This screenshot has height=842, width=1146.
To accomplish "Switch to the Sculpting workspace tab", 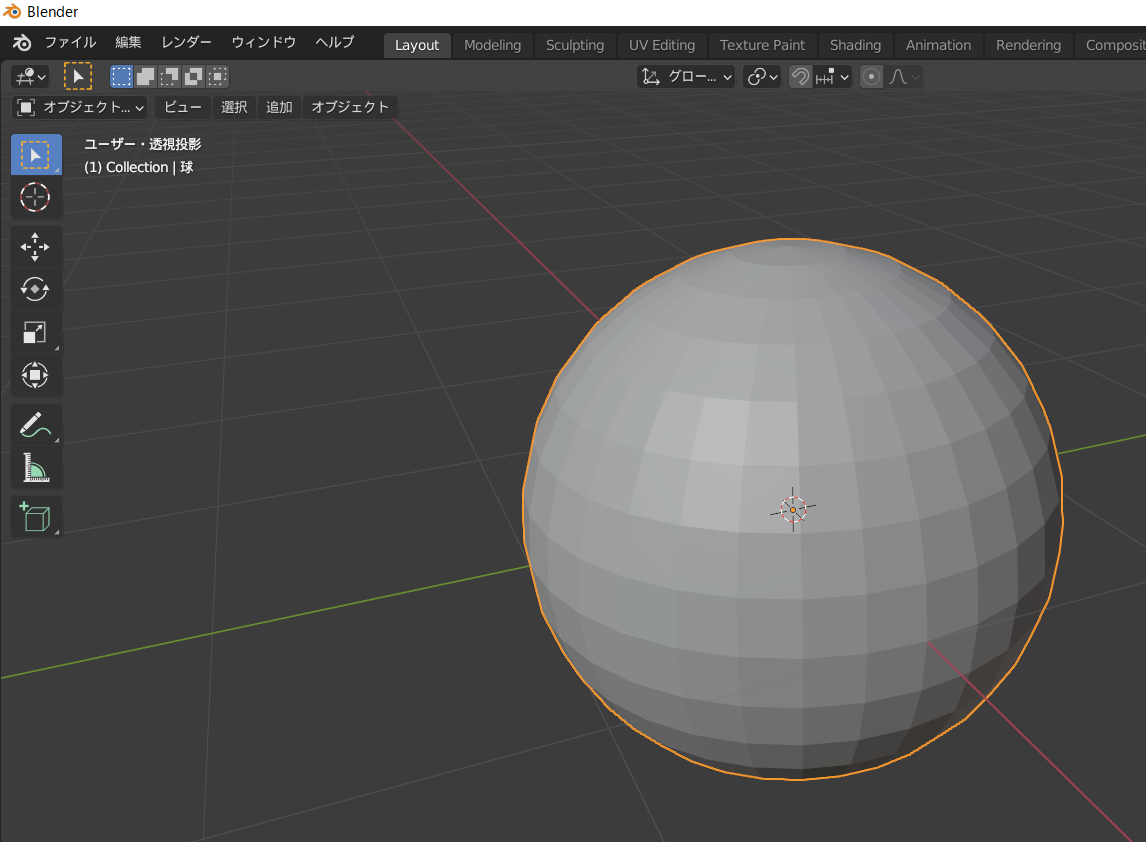I will [575, 45].
